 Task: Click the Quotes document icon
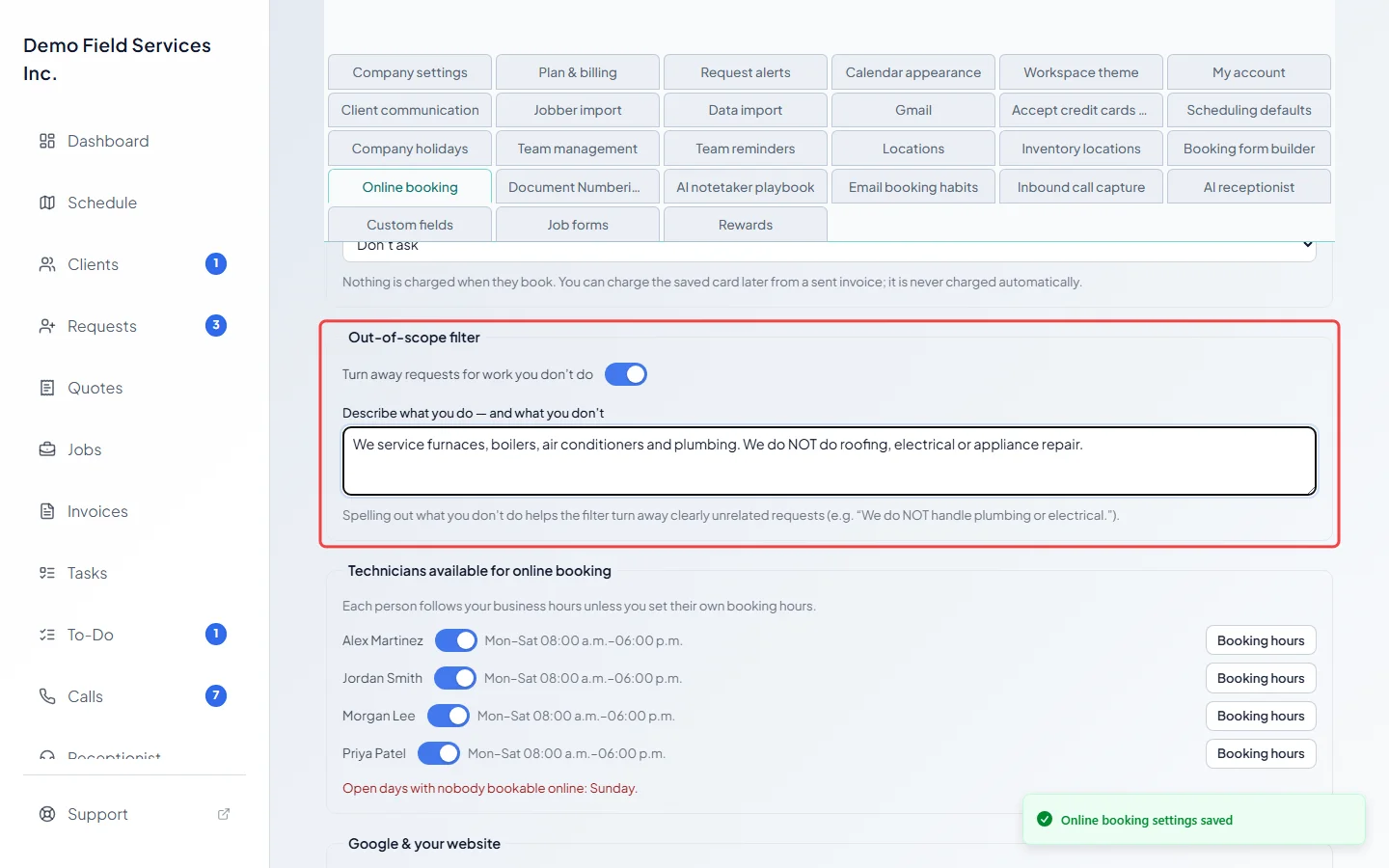coord(47,388)
